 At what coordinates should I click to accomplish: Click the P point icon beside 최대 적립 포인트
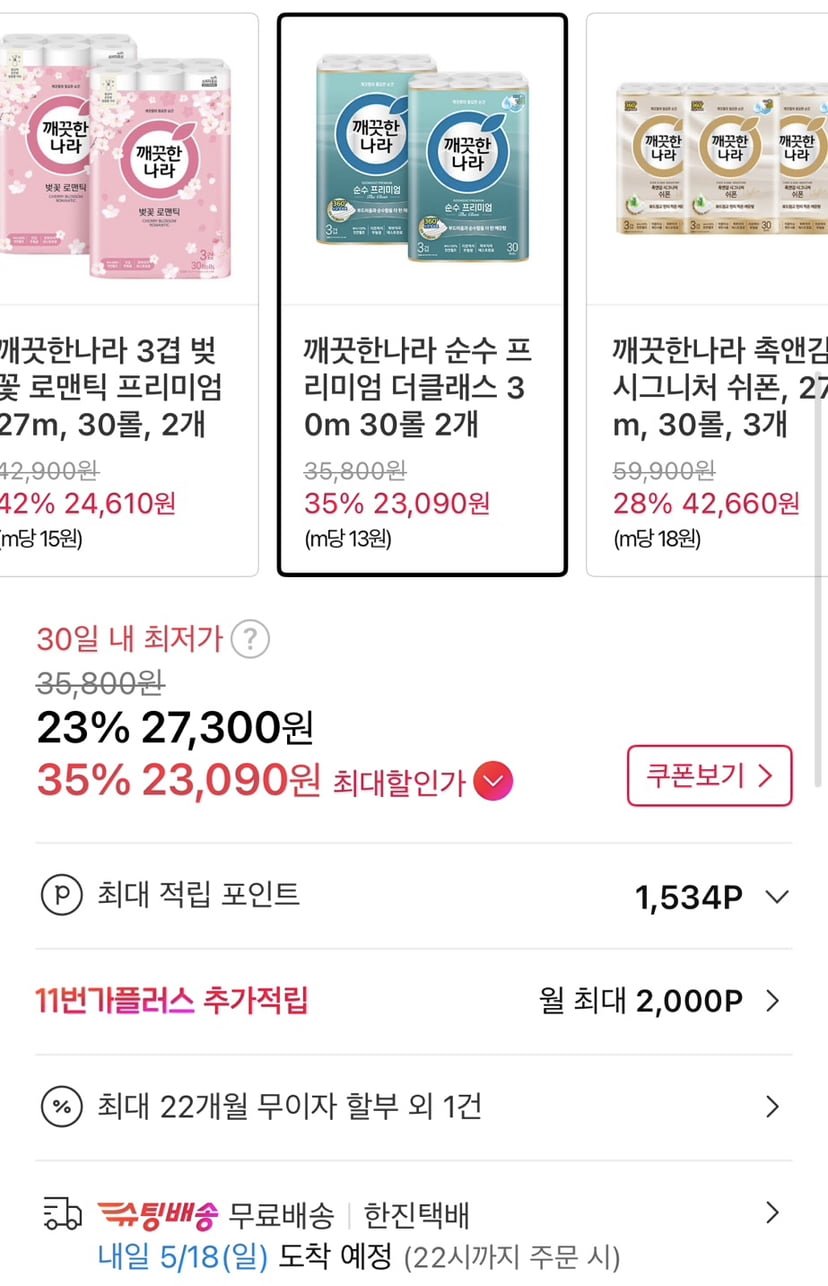(61, 895)
